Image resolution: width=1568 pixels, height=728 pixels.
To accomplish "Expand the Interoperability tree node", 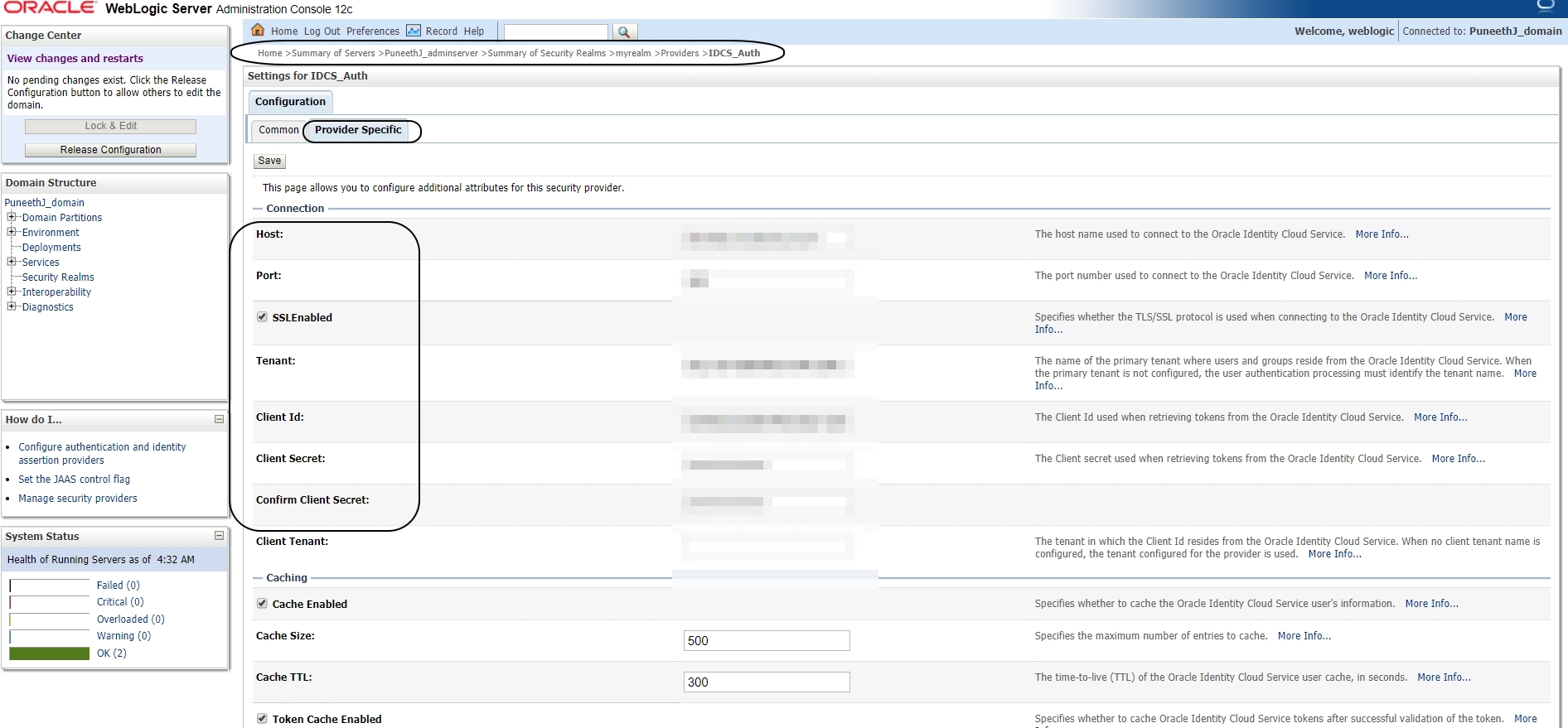I will click(x=12, y=292).
